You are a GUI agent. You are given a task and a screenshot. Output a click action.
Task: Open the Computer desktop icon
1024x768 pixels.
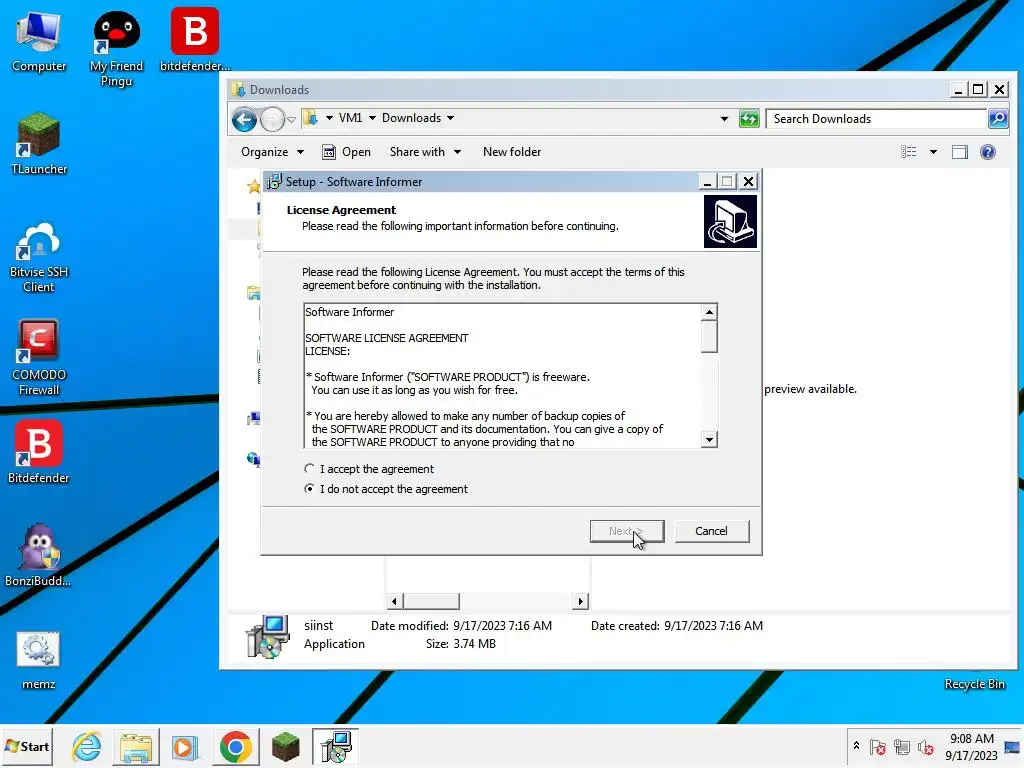(x=39, y=40)
